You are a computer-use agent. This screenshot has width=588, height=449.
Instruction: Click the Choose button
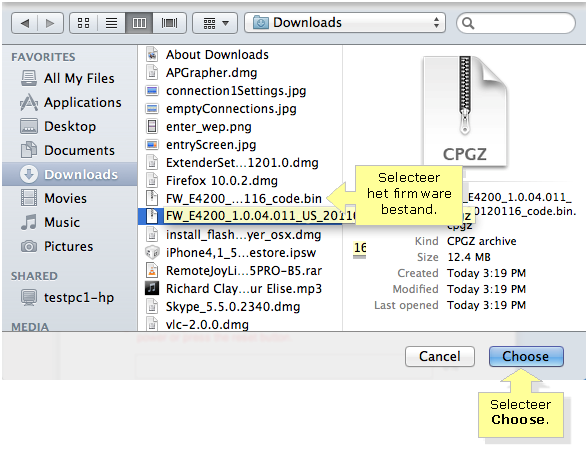(526, 356)
